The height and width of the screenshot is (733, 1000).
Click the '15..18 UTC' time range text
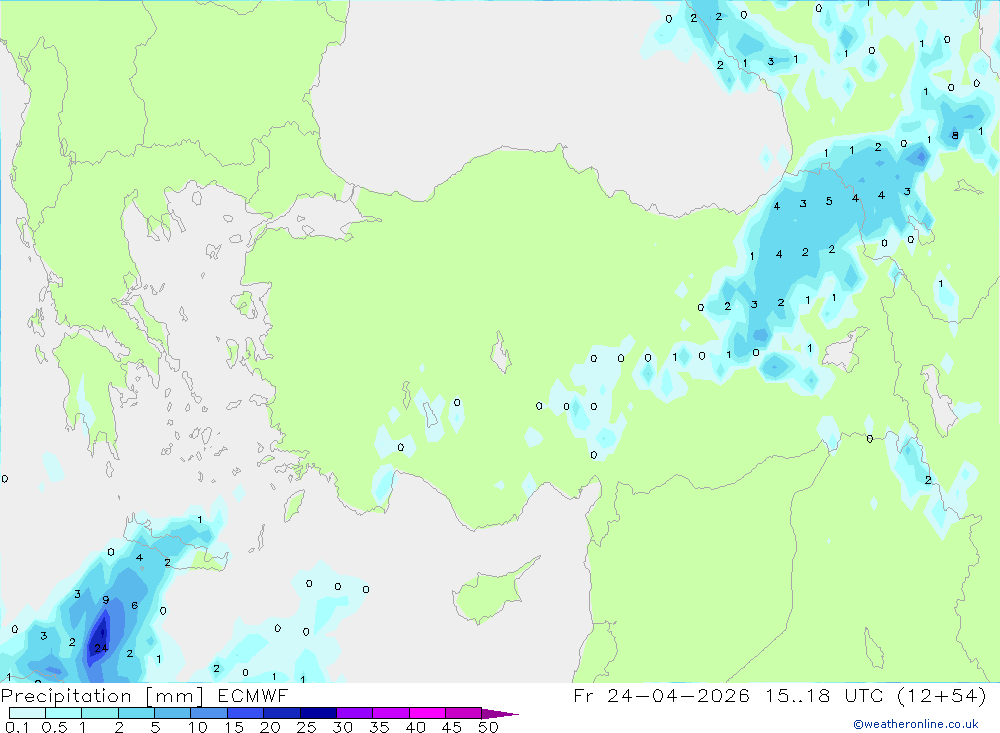826,695
